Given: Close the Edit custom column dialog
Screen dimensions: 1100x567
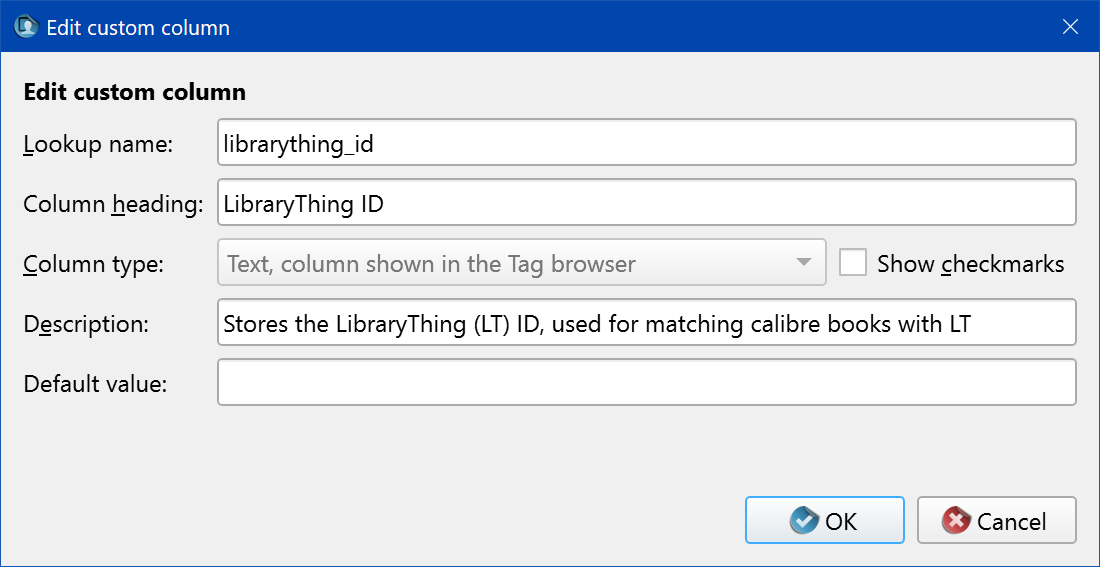Looking at the screenshot, I should tap(1070, 27).
